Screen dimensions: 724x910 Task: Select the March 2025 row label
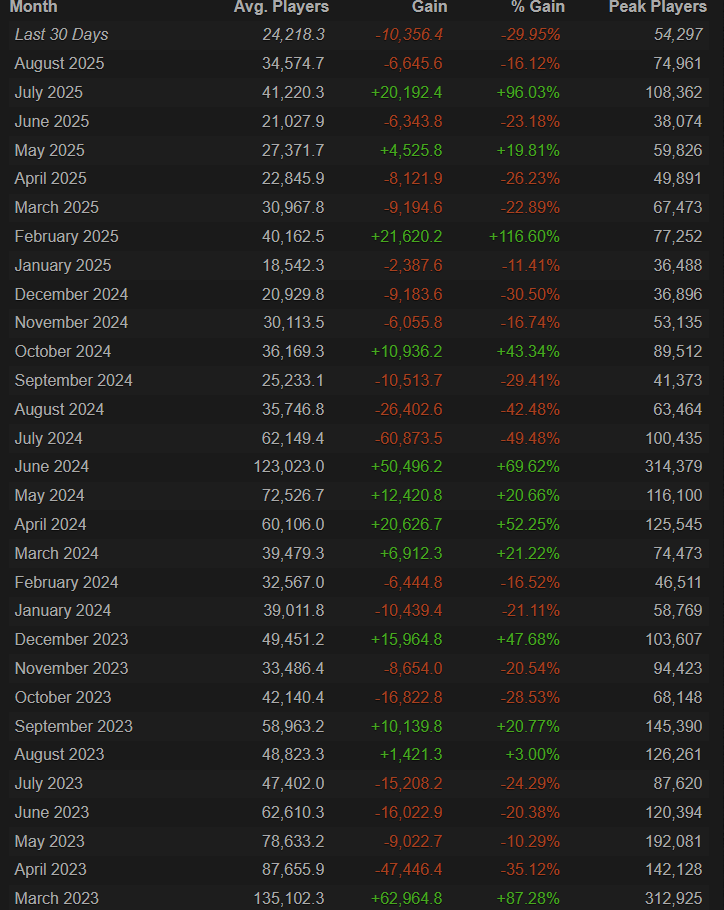[56, 207]
